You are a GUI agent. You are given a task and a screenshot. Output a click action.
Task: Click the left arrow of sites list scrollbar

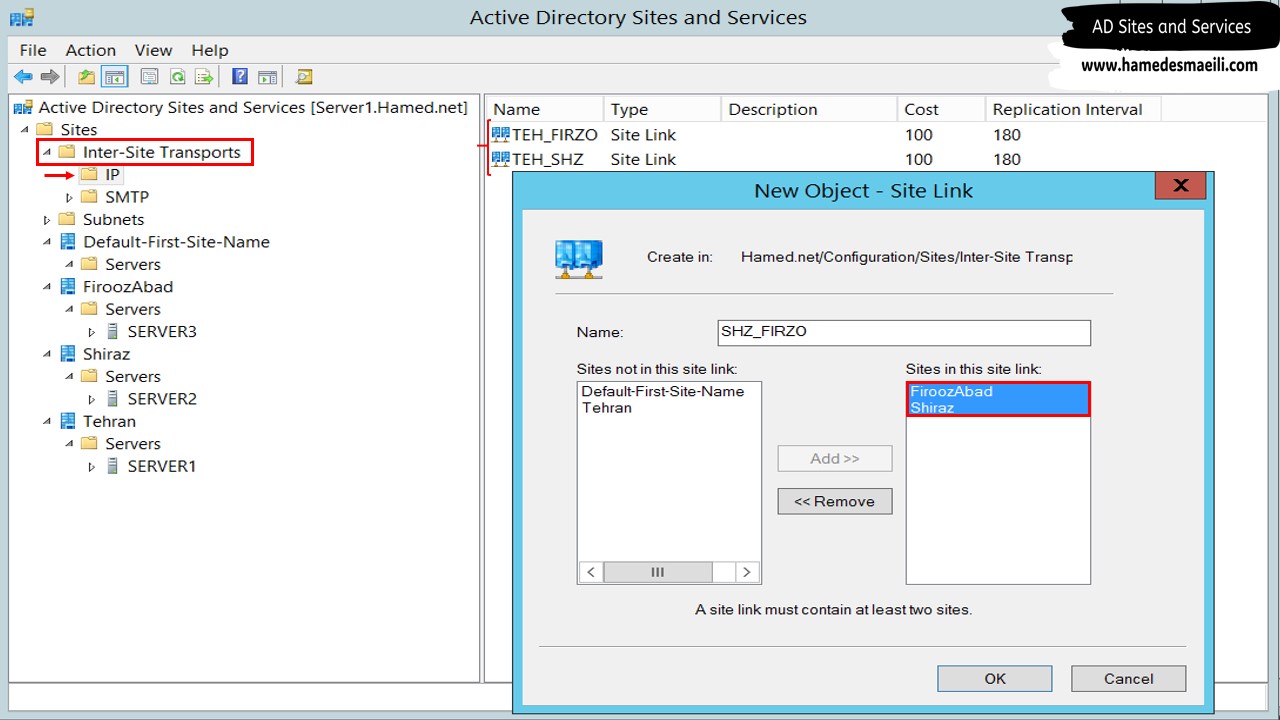(x=591, y=572)
